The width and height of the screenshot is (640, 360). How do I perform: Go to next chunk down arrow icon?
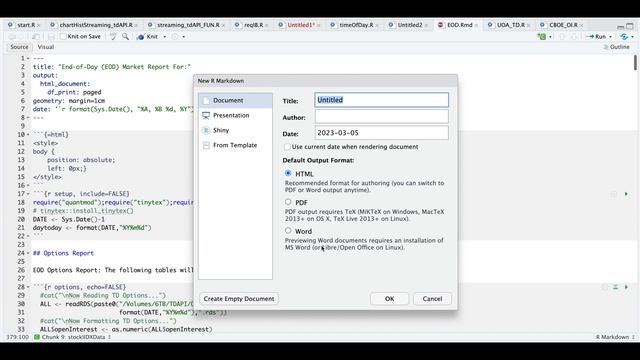(x=573, y=37)
